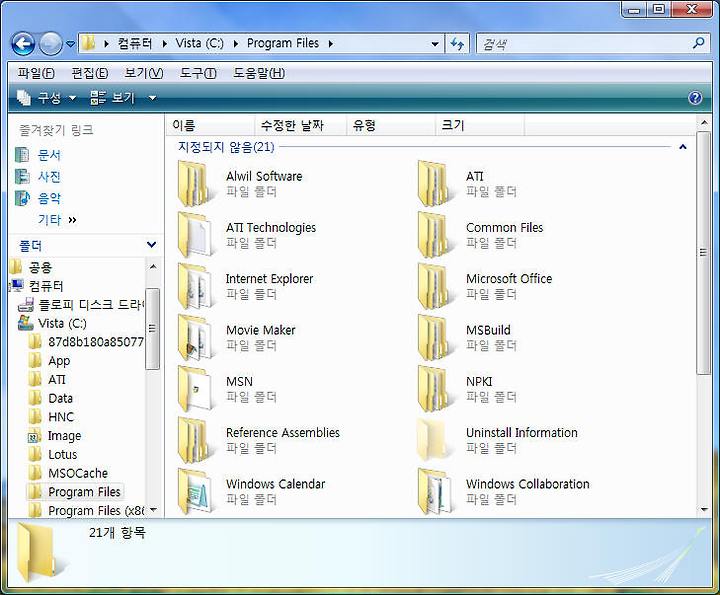Sort by the 크기 column header
The height and width of the screenshot is (595, 720).
pos(479,125)
